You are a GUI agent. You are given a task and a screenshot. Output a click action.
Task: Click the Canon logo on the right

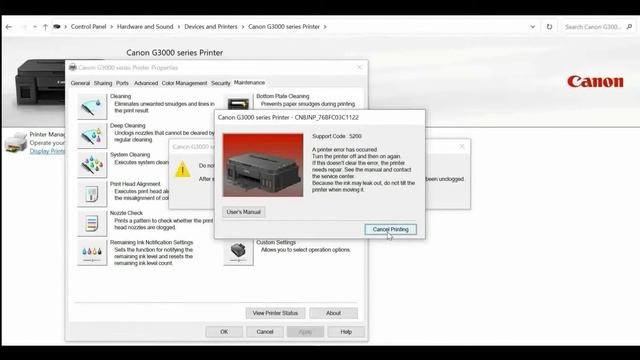pyautogui.click(x=595, y=82)
